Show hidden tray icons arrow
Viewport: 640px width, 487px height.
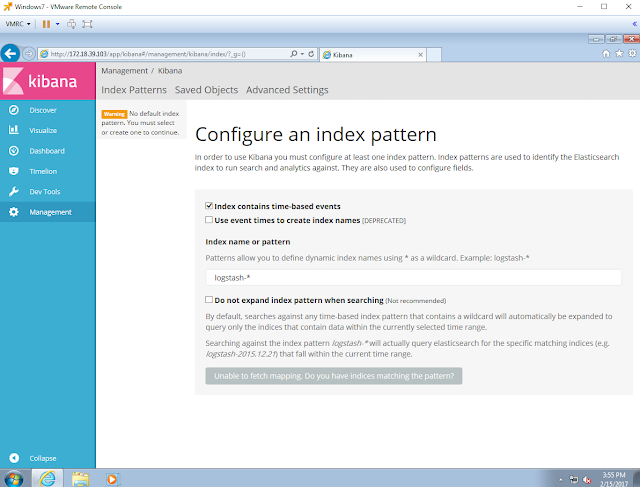tap(560, 480)
